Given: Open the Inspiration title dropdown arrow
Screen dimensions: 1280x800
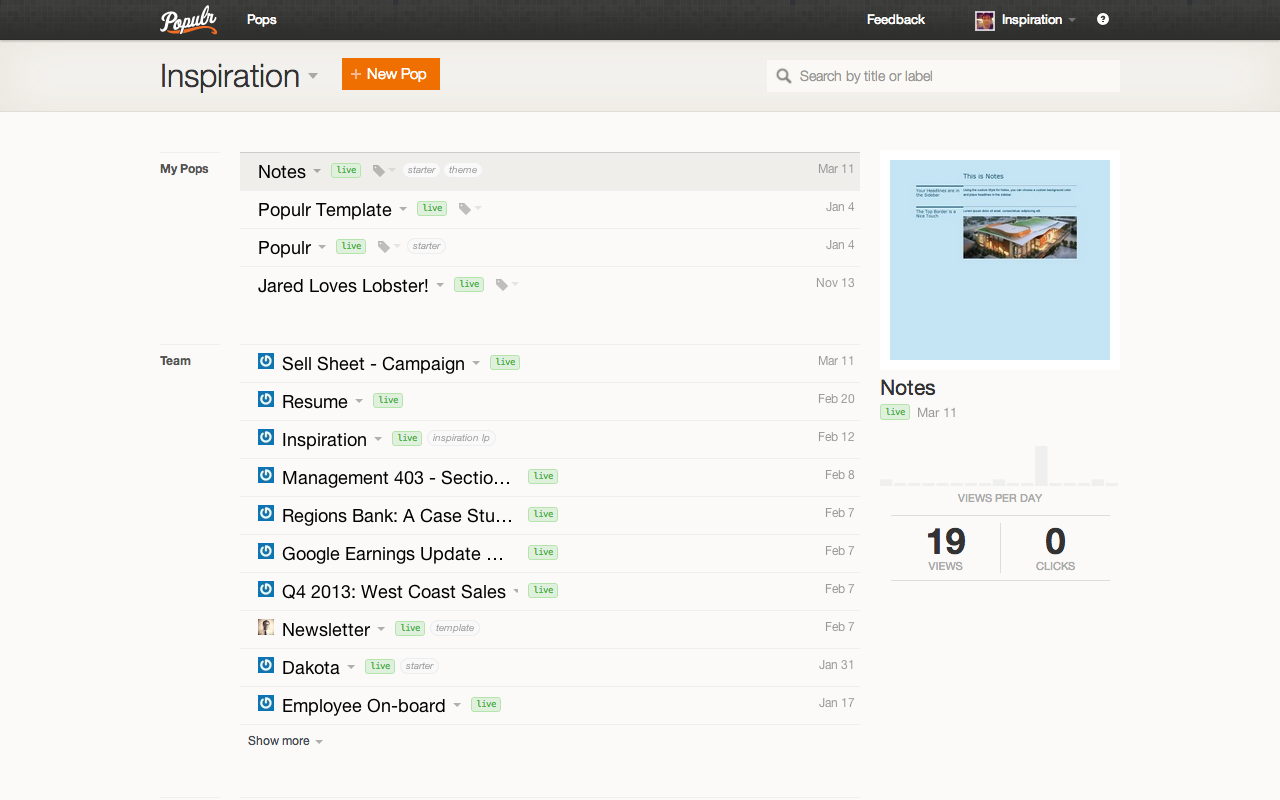Looking at the screenshot, I should 313,77.
